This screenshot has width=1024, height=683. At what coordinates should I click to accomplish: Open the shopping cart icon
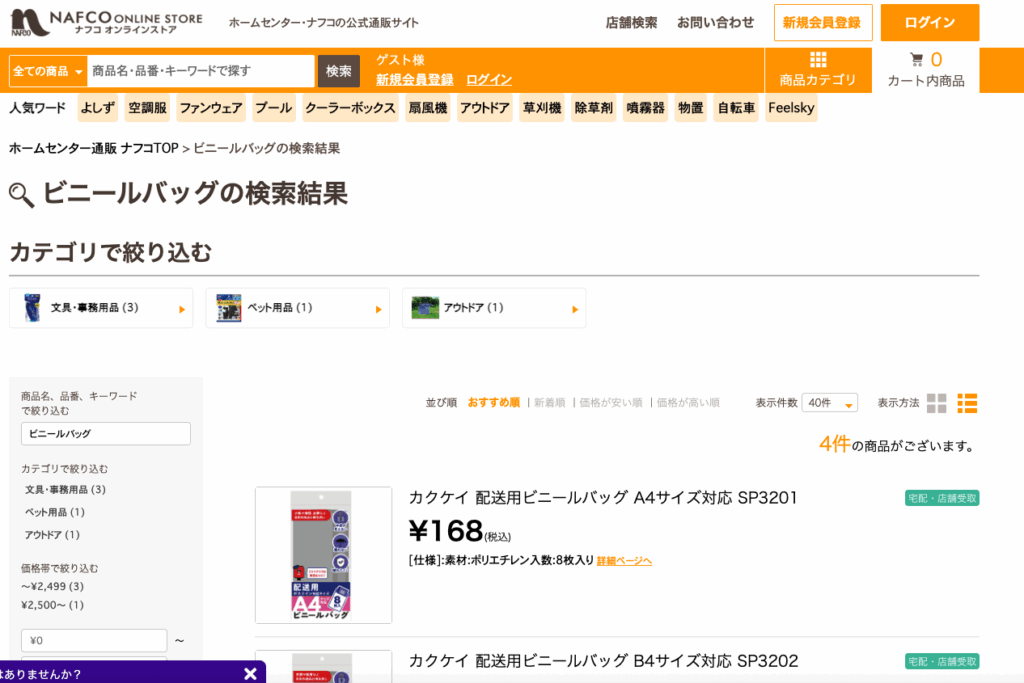916,60
